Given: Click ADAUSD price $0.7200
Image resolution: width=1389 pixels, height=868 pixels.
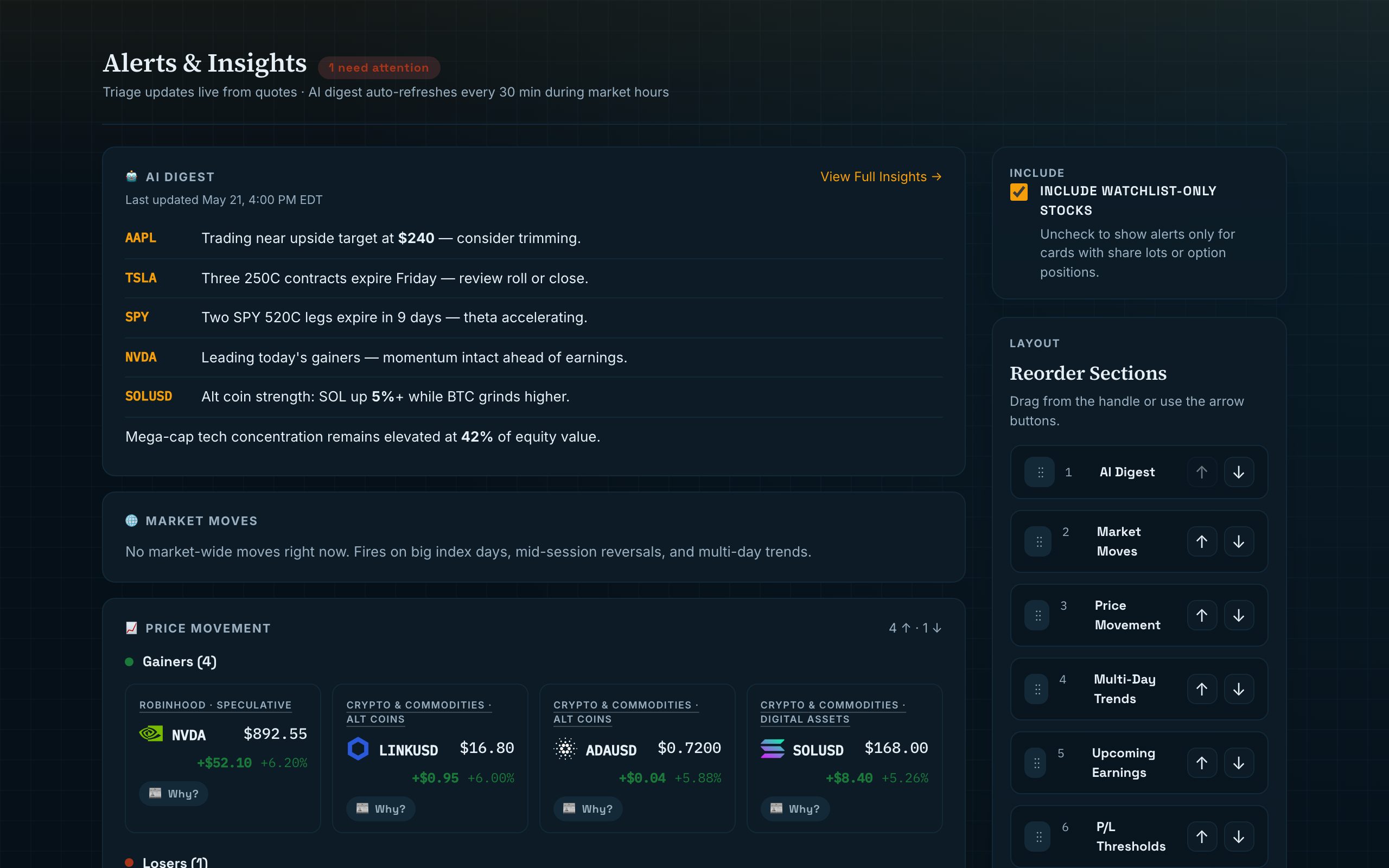Looking at the screenshot, I should [x=689, y=748].
